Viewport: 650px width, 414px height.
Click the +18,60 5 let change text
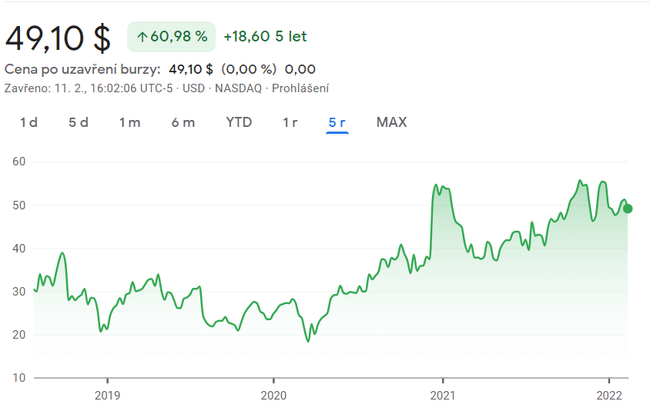[x=264, y=37]
